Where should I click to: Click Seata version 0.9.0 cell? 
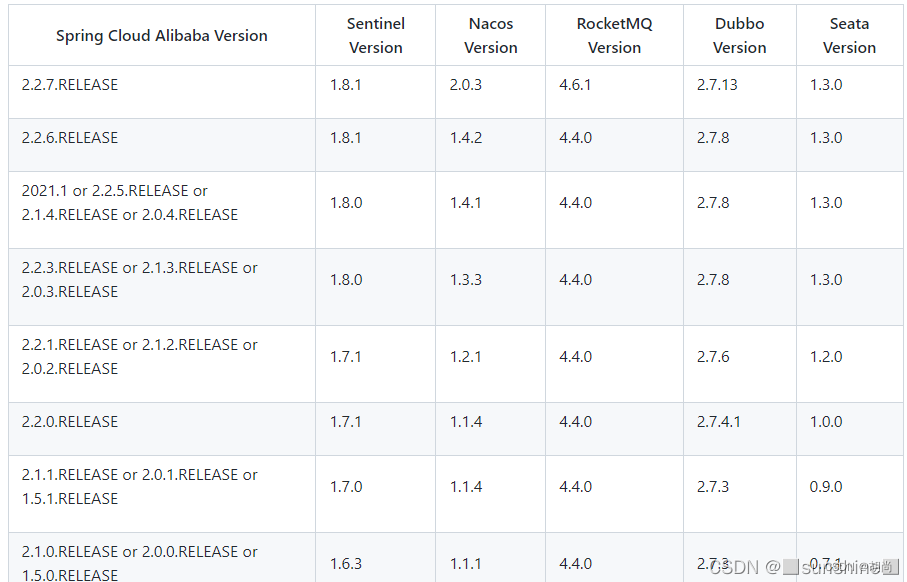point(826,487)
